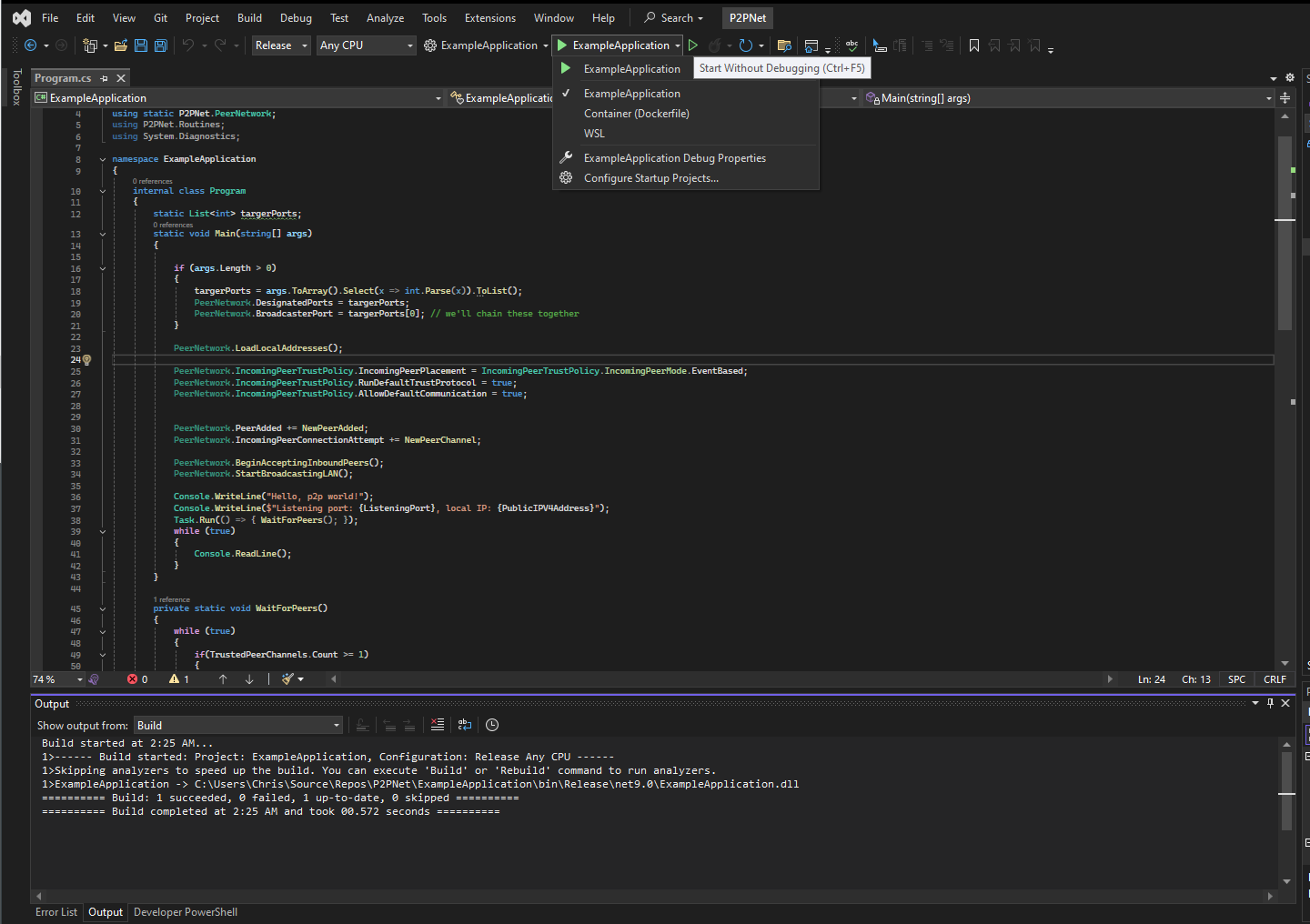The image size is (1310, 924).
Task: Open the 74 % zoom level dropdown
Action: pyautogui.click(x=57, y=679)
